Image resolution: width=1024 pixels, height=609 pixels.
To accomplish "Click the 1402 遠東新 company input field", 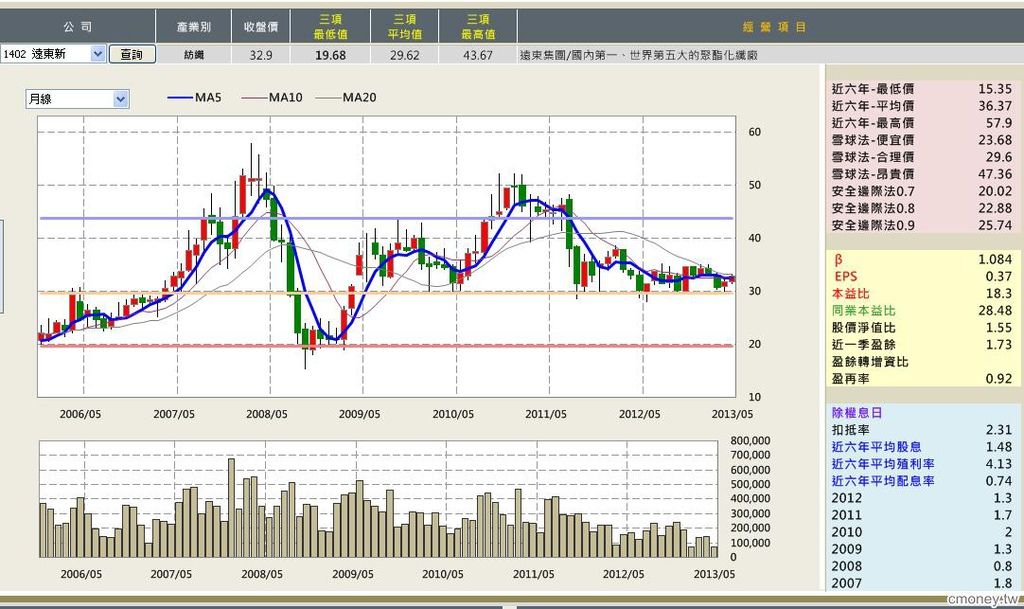I will pyautogui.click(x=46, y=54).
